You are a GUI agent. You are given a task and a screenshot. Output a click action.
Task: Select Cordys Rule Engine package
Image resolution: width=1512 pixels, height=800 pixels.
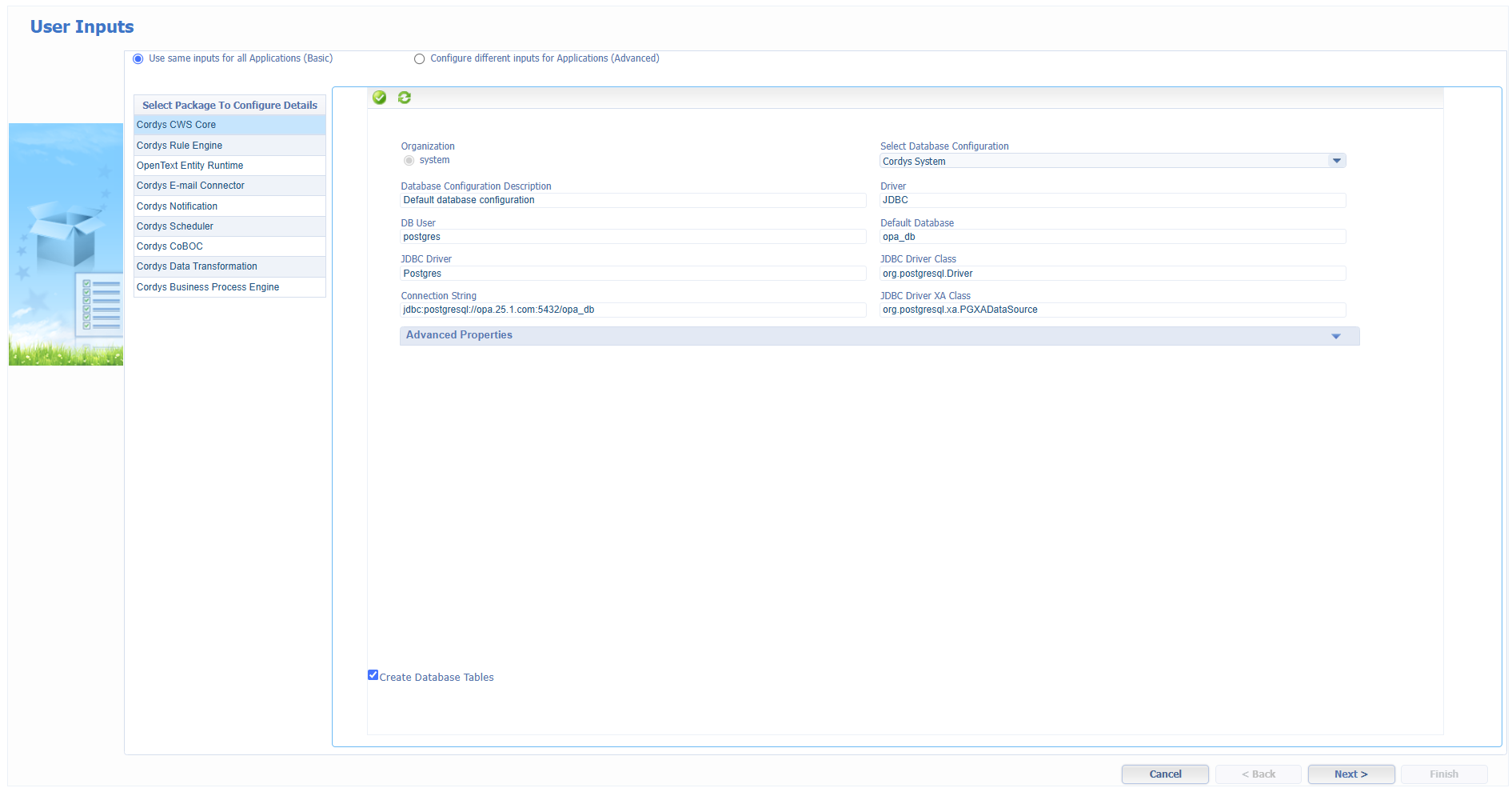coord(229,146)
